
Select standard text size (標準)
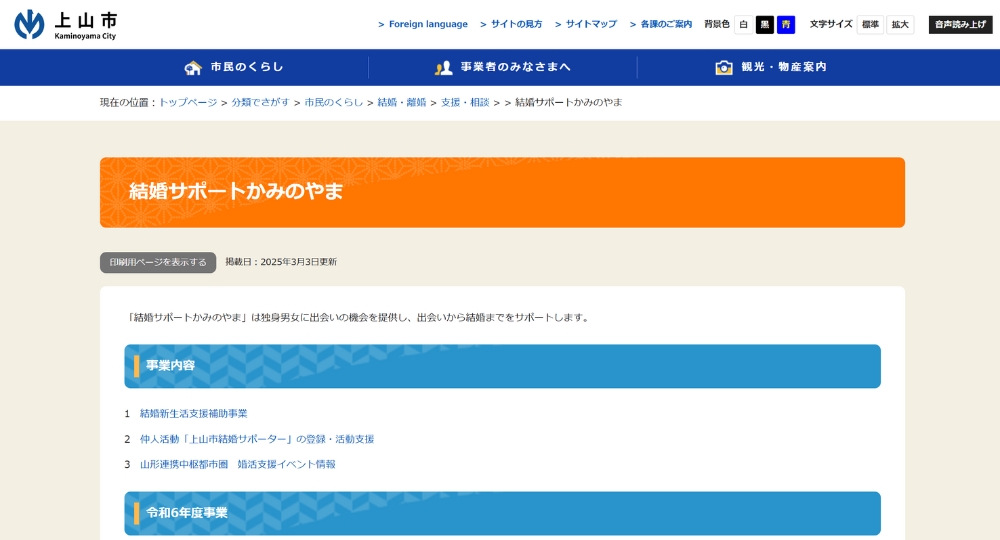click(870, 24)
